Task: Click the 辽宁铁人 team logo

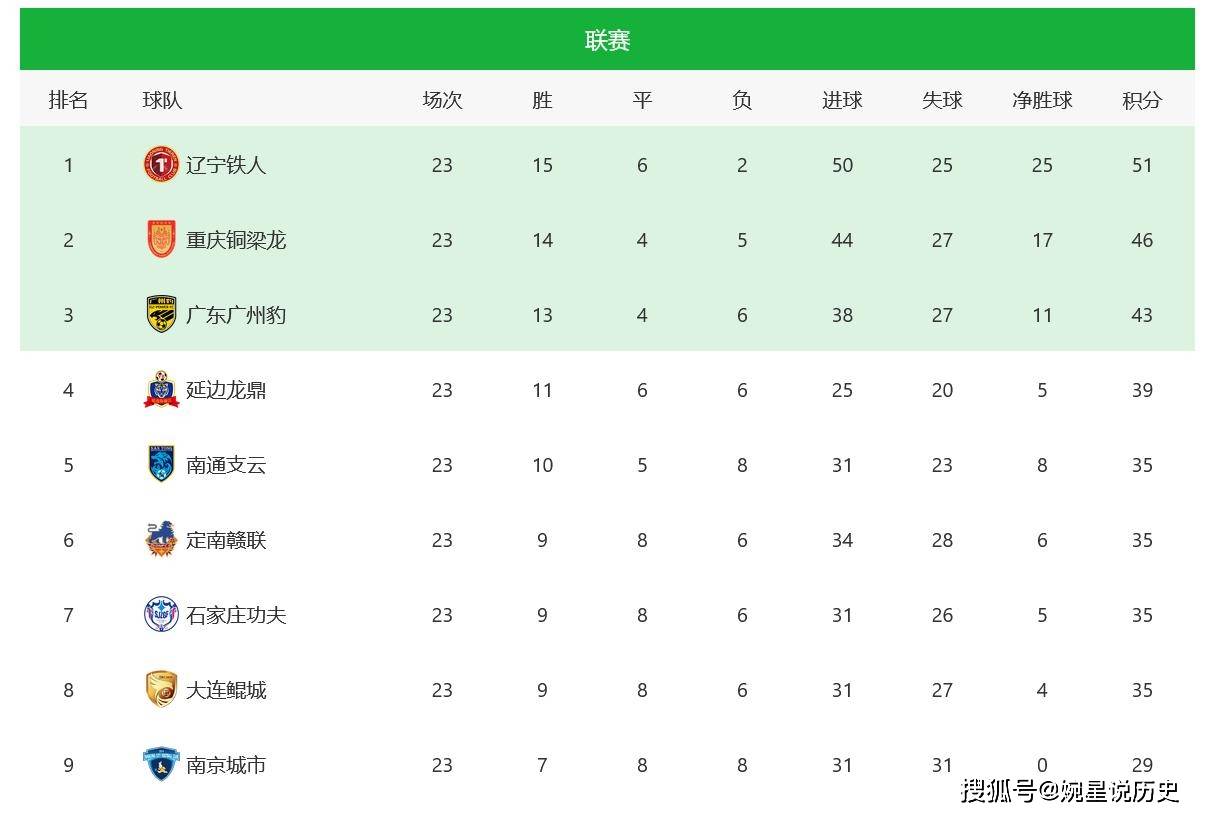Action: pos(161,165)
